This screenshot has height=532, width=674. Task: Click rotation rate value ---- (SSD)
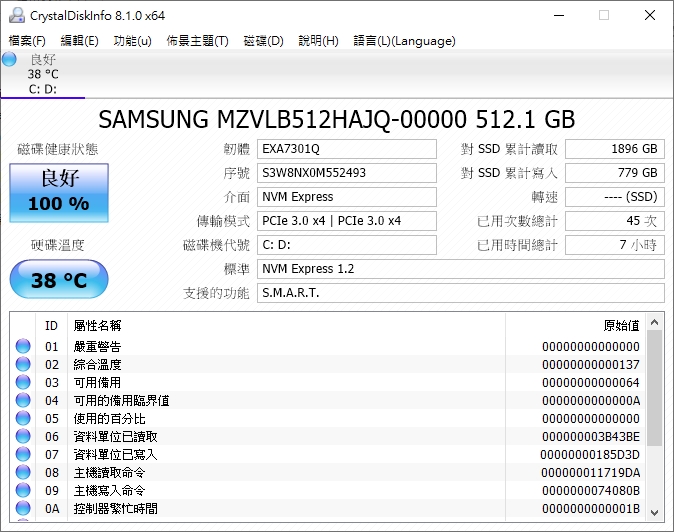tap(615, 197)
